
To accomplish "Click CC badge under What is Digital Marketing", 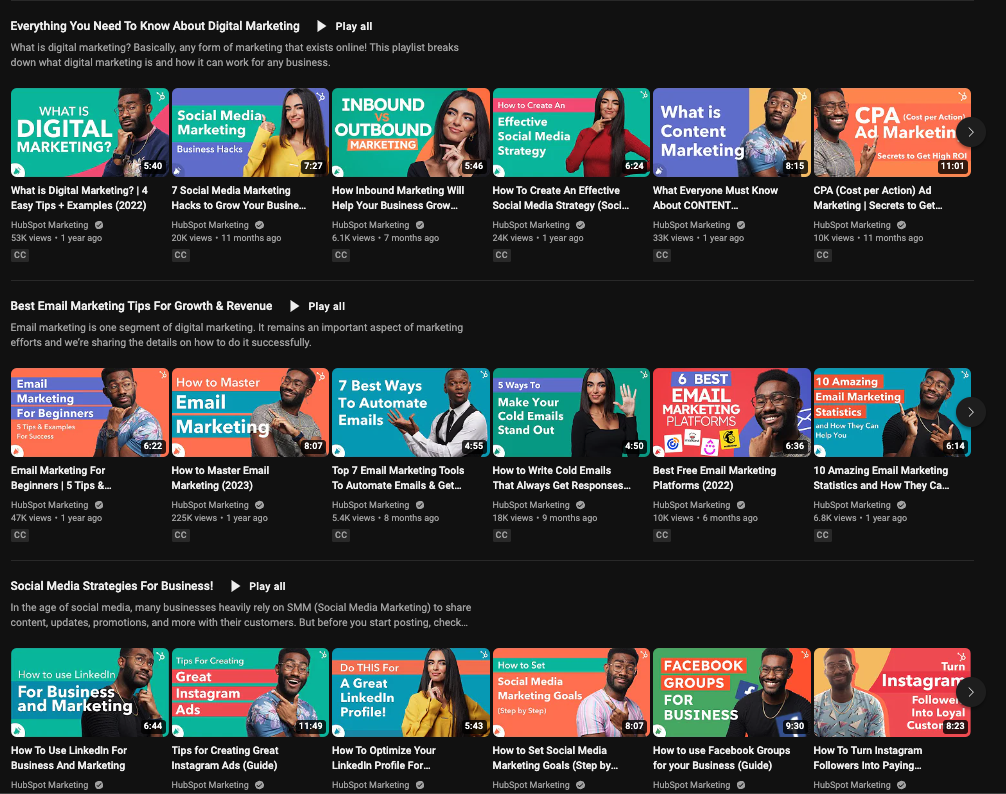I will point(20,255).
